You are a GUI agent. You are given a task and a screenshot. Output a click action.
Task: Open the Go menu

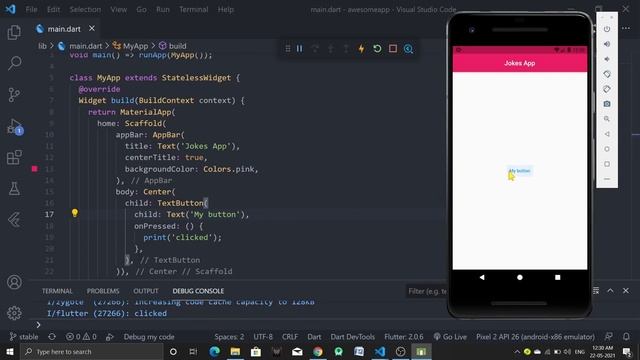pyautogui.click(x=141, y=9)
